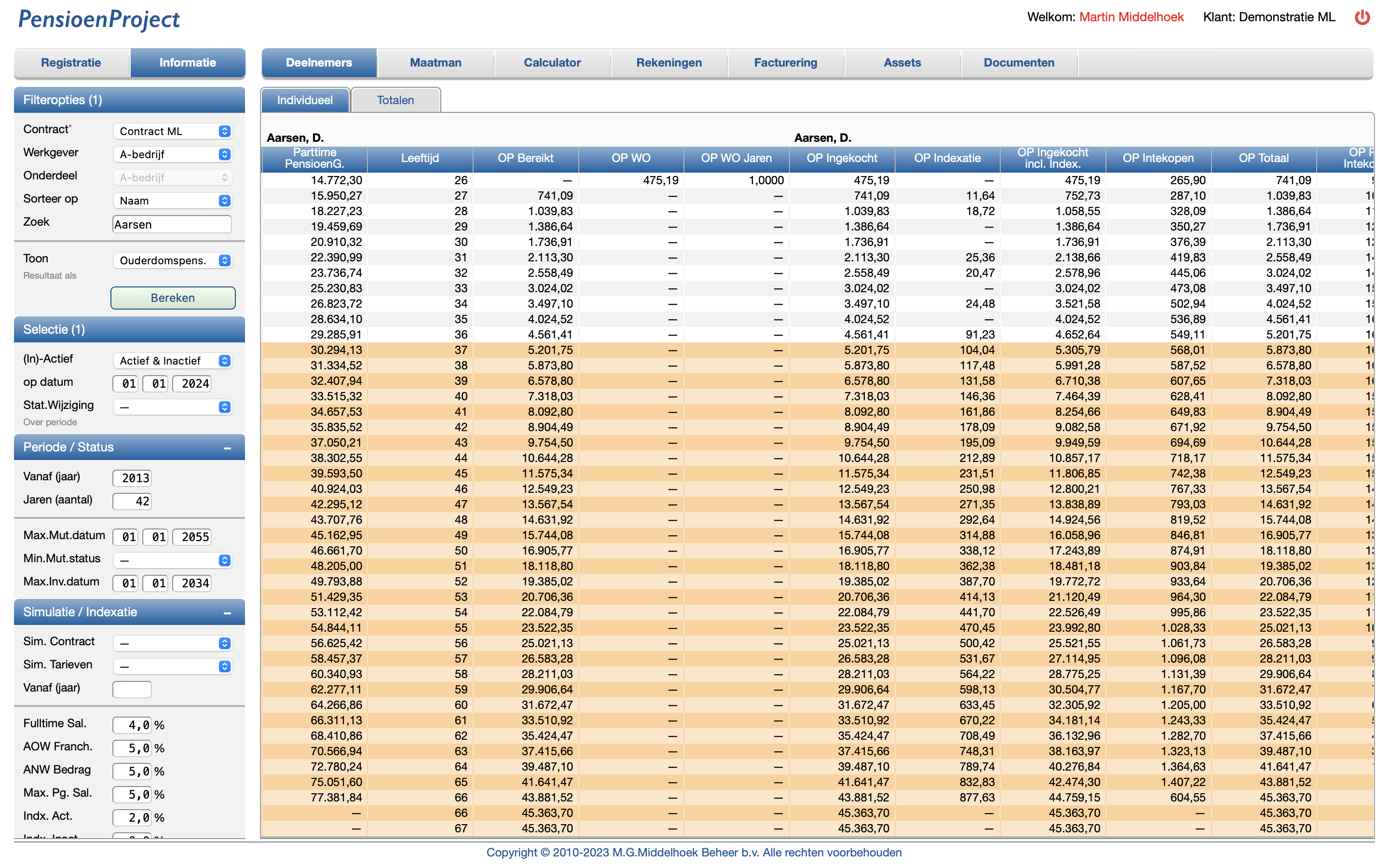The image size is (1389, 868).
Task: Open the Contract dropdown
Action: point(172,132)
